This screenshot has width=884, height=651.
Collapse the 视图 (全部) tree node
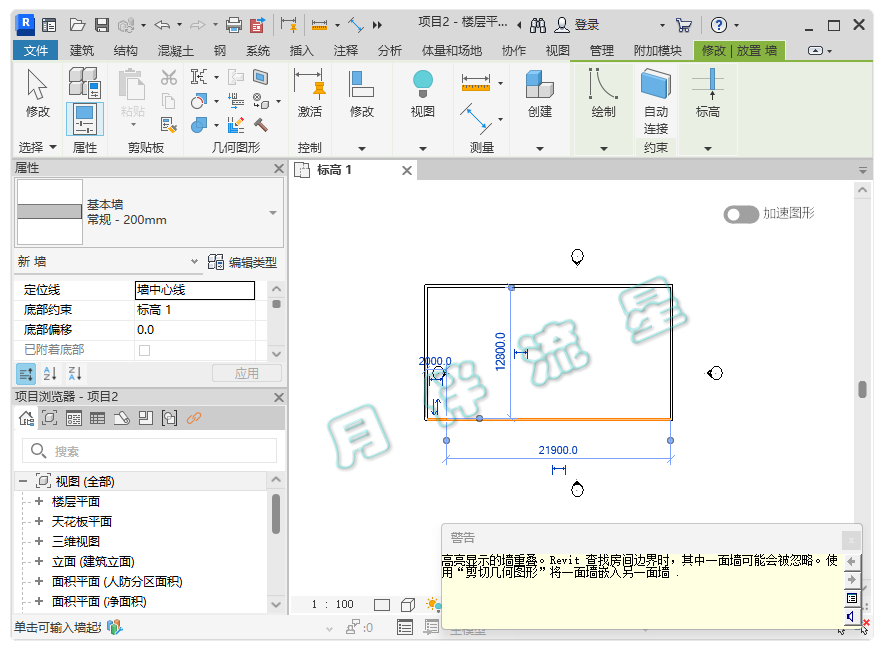23,482
